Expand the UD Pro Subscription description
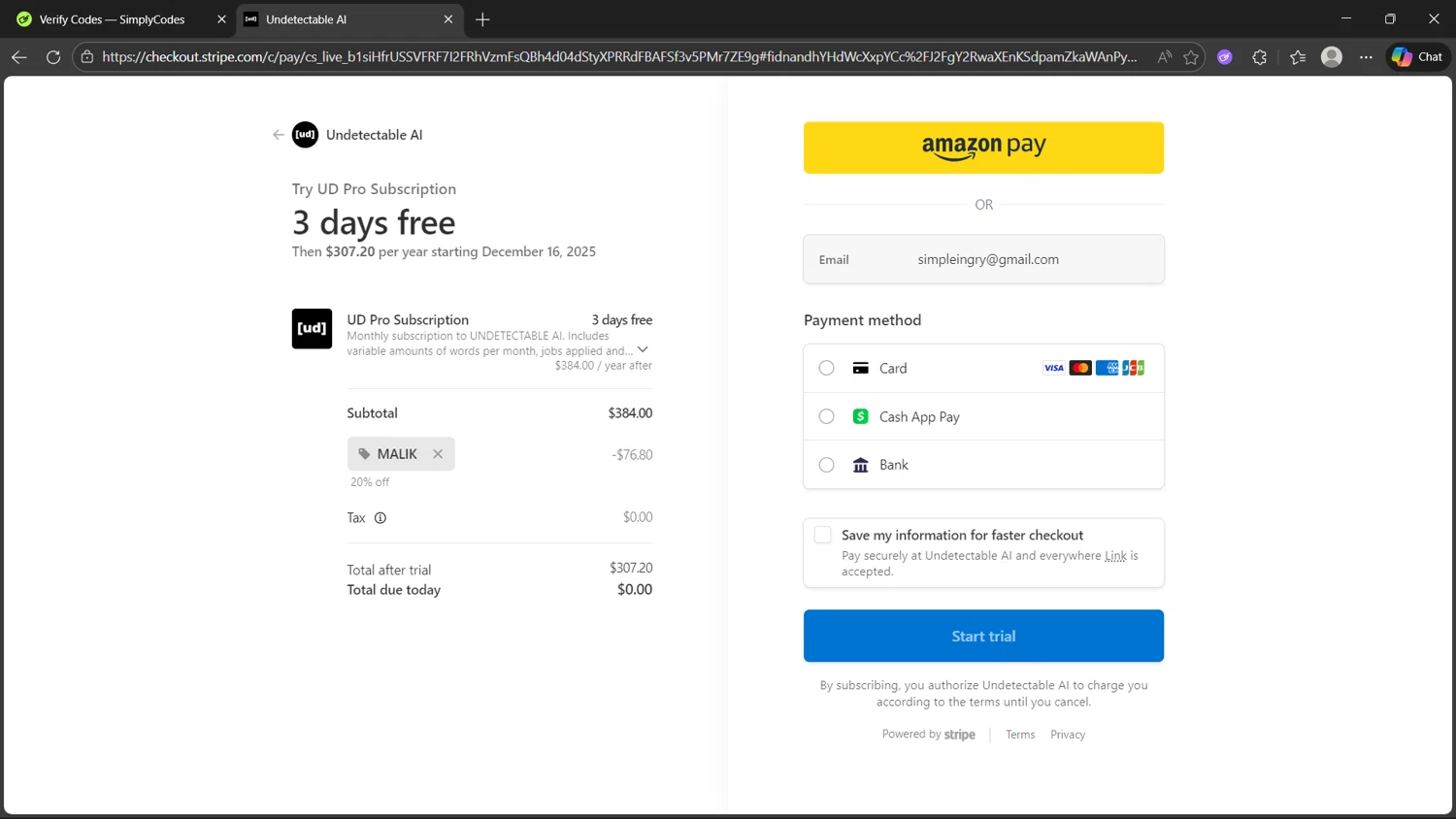 pos(643,349)
